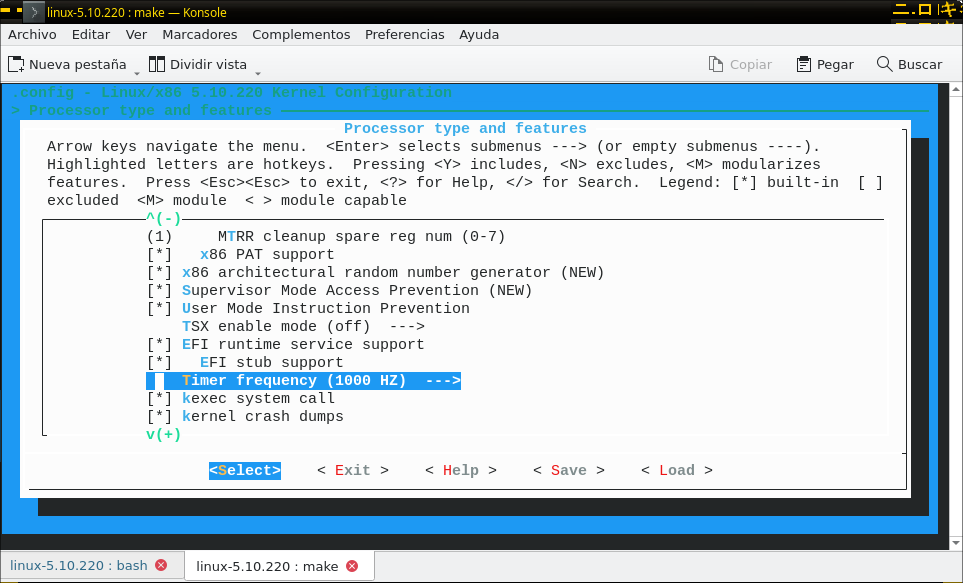
Task: Click the vertical scrollbar track
Action: [x=956, y=316]
